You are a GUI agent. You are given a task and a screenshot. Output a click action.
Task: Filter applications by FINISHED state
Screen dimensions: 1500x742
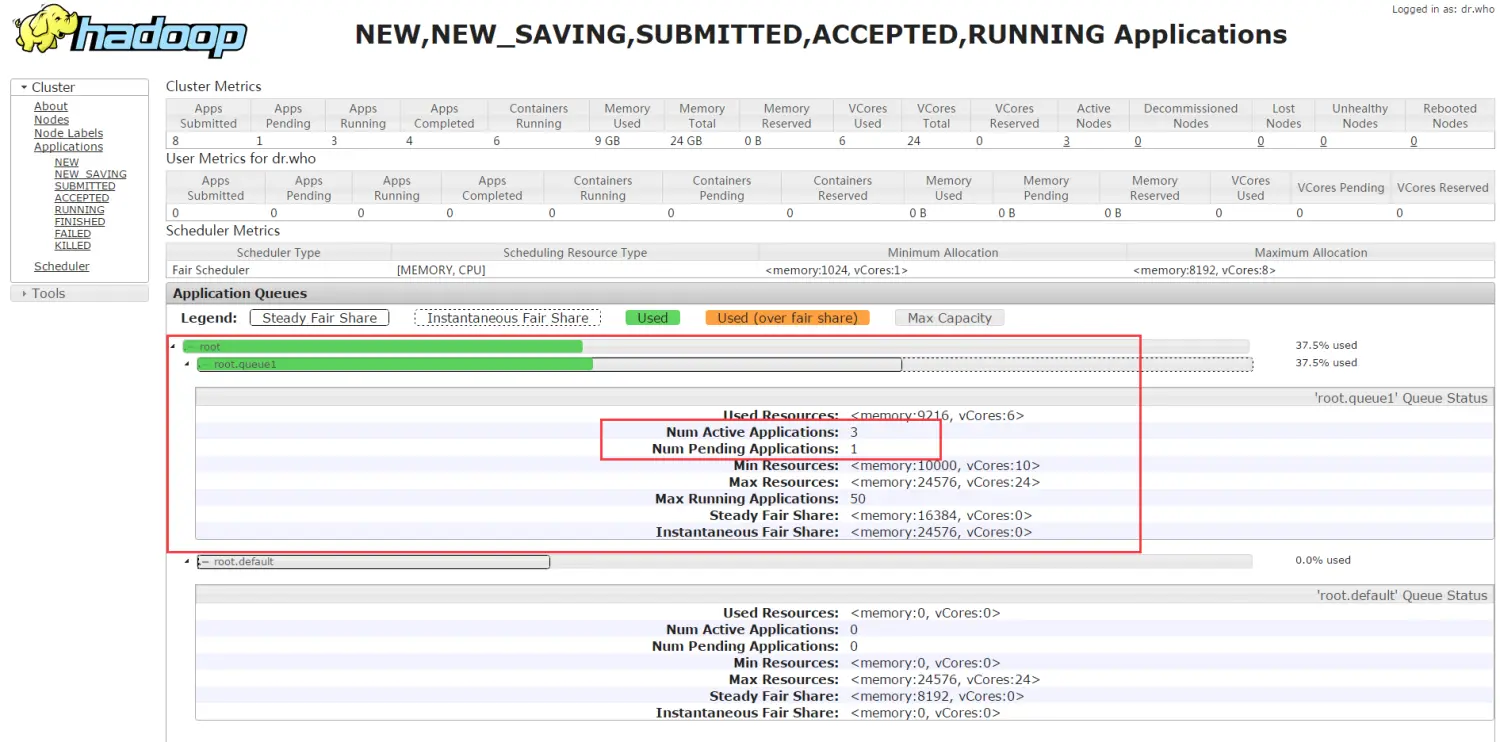pos(80,222)
